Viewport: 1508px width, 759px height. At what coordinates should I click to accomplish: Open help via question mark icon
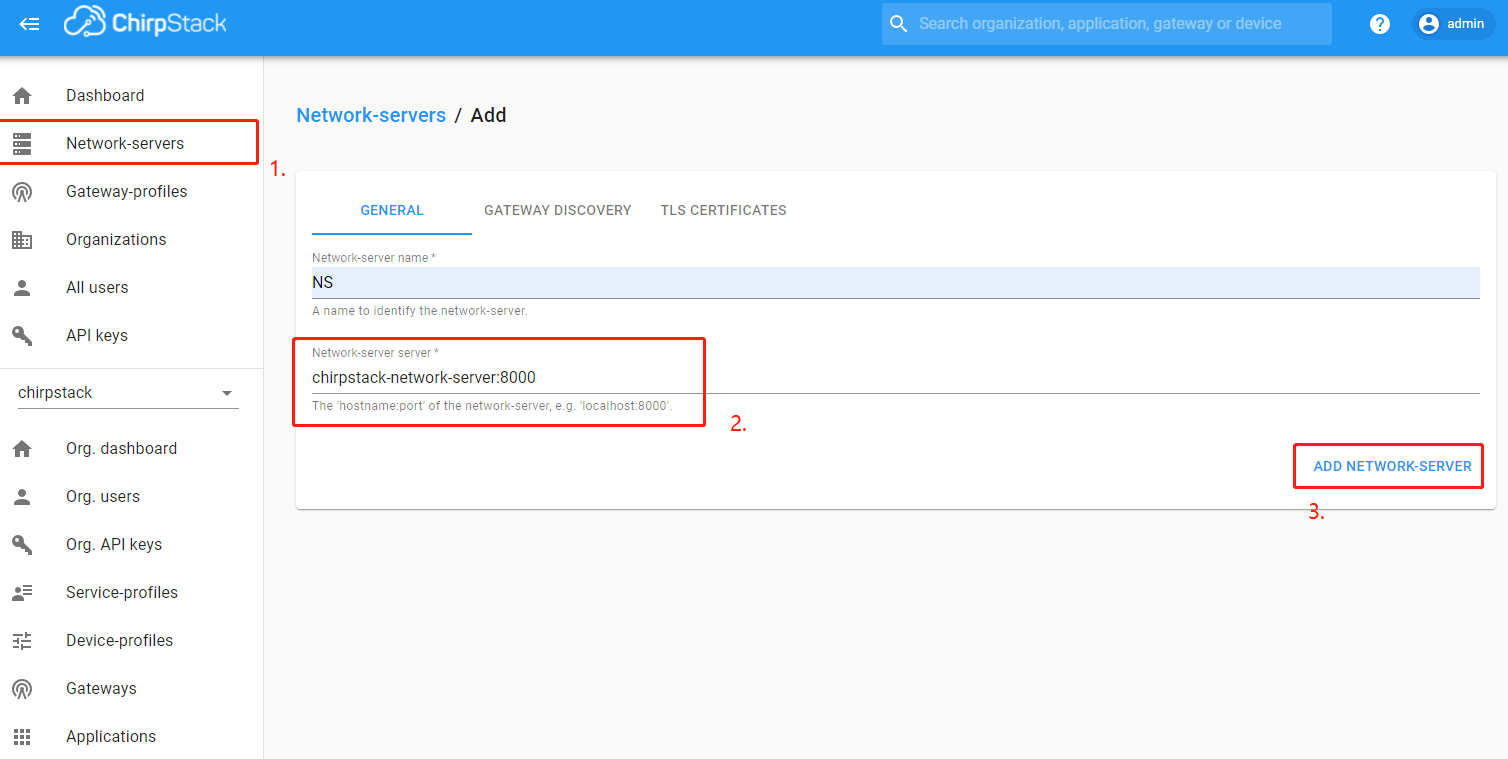tap(1380, 24)
